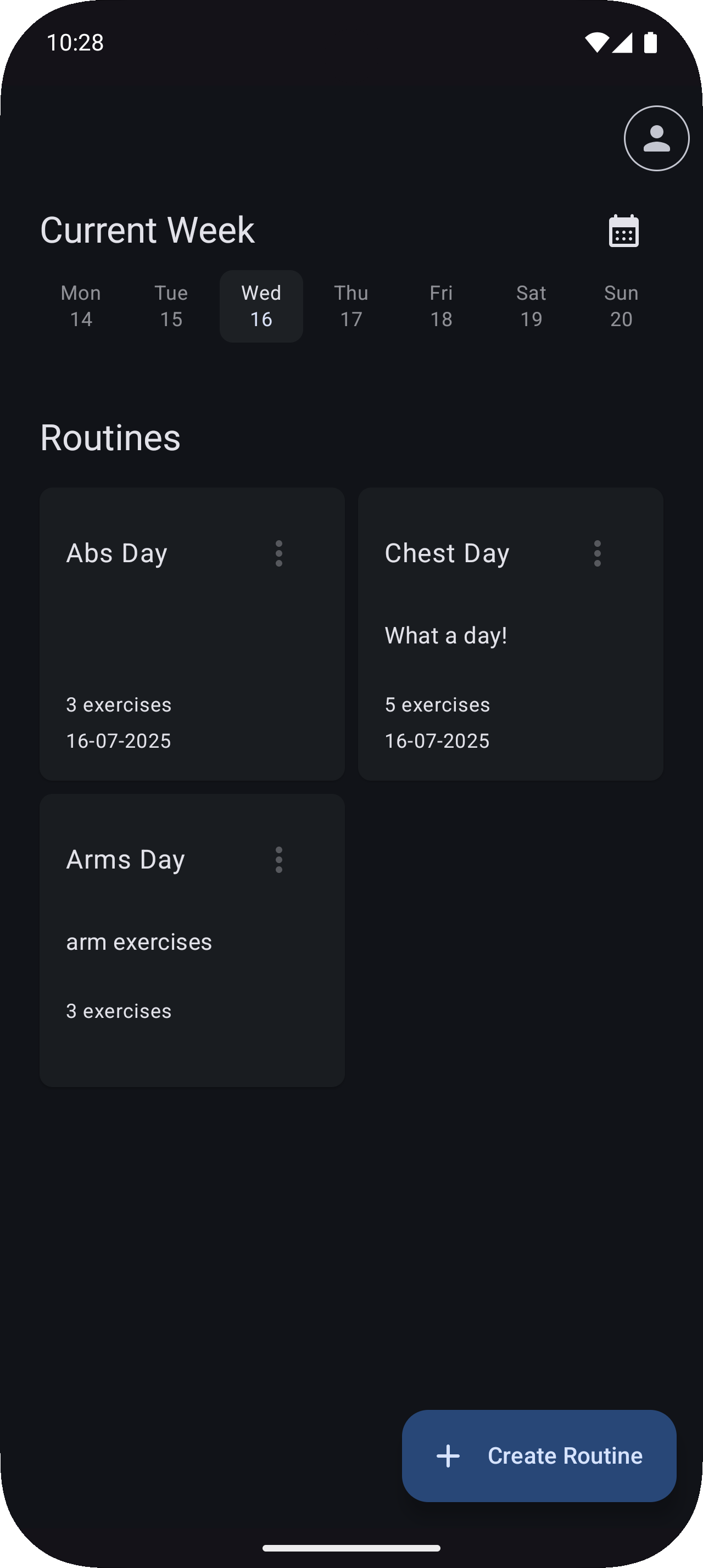Switch to Thursday 17
Image resolution: width=703 pixels, height=1568 pixels.
tap(351, 306)
